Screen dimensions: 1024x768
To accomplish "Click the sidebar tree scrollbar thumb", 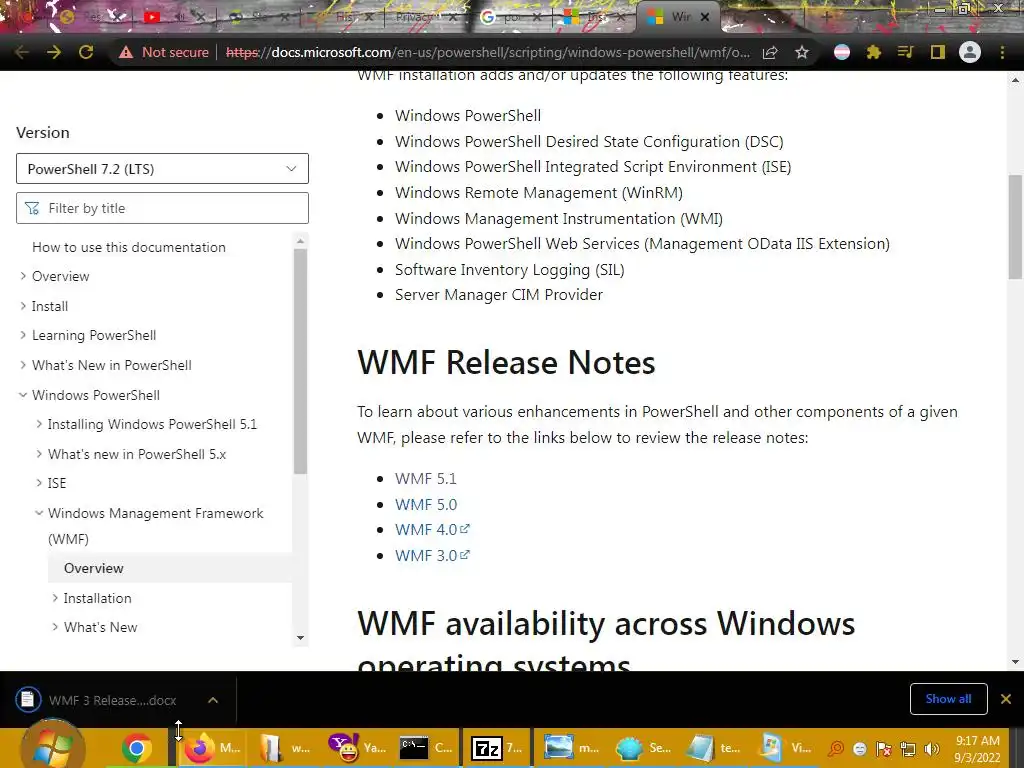I will pyautogui.click(x=300, y=360).
